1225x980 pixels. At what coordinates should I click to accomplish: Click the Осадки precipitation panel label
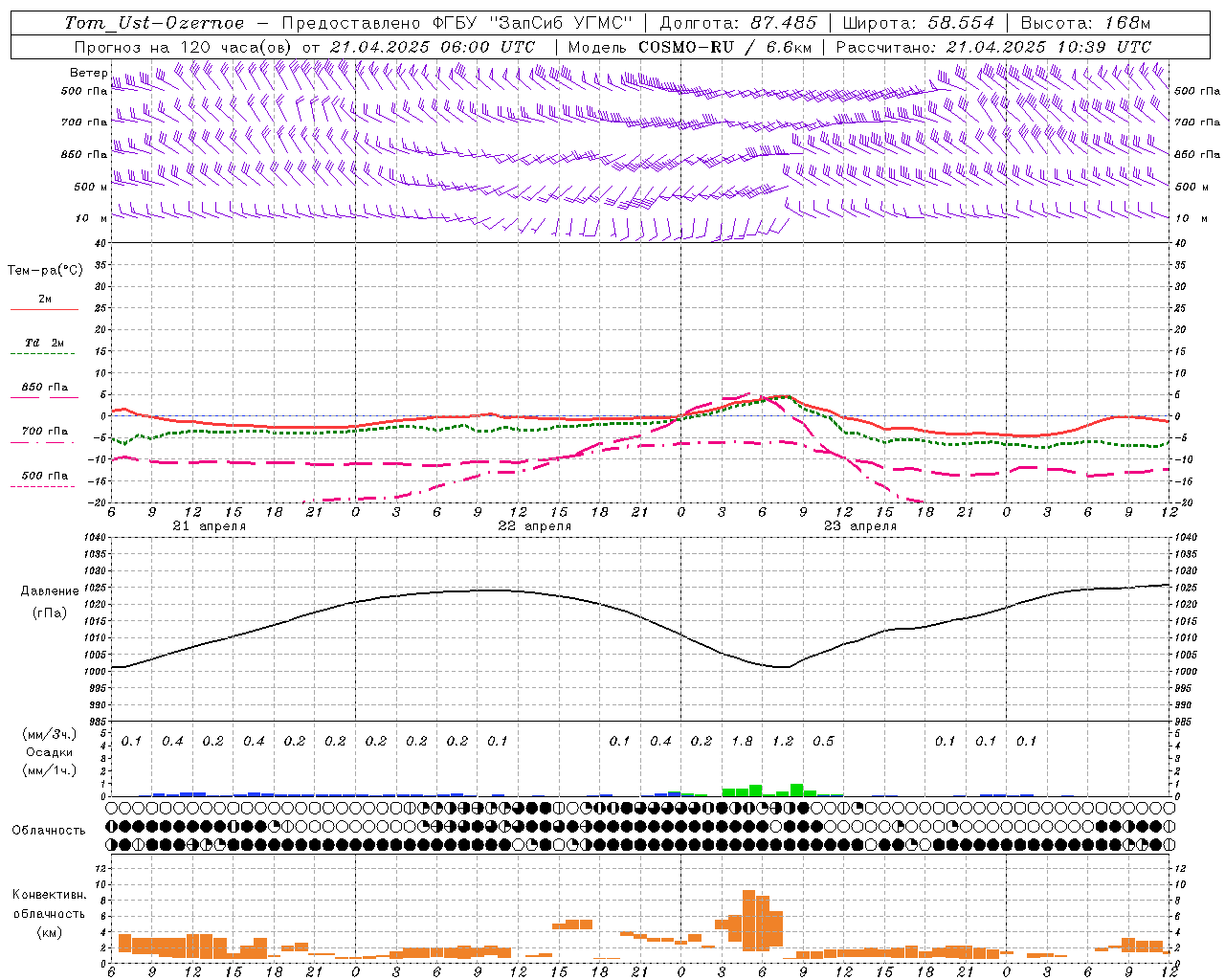click(x=50, y=752)
